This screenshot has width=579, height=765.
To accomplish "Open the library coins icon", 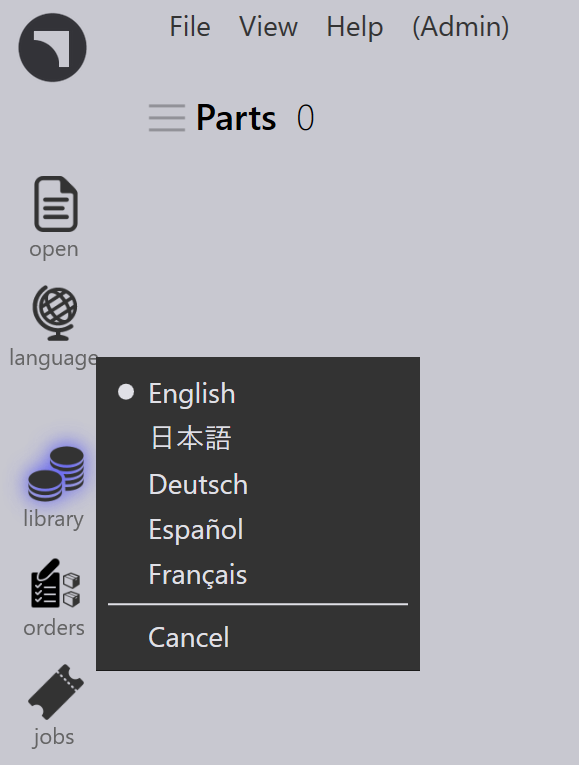I will tap(56, 474).
